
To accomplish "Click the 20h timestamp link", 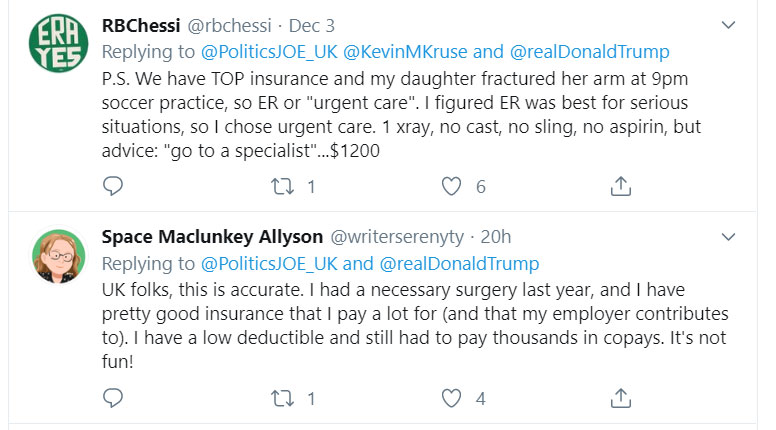I will [x=495, y=237].
